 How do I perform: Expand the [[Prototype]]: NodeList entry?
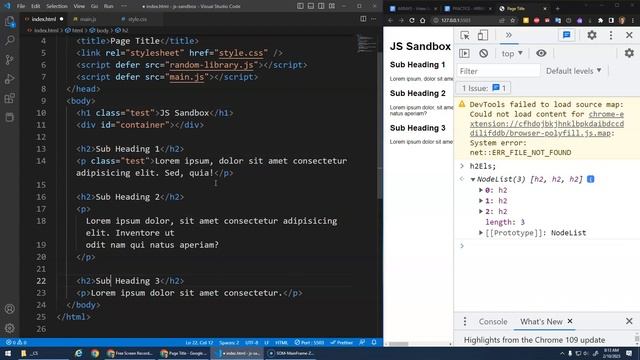tap(481, 233)
